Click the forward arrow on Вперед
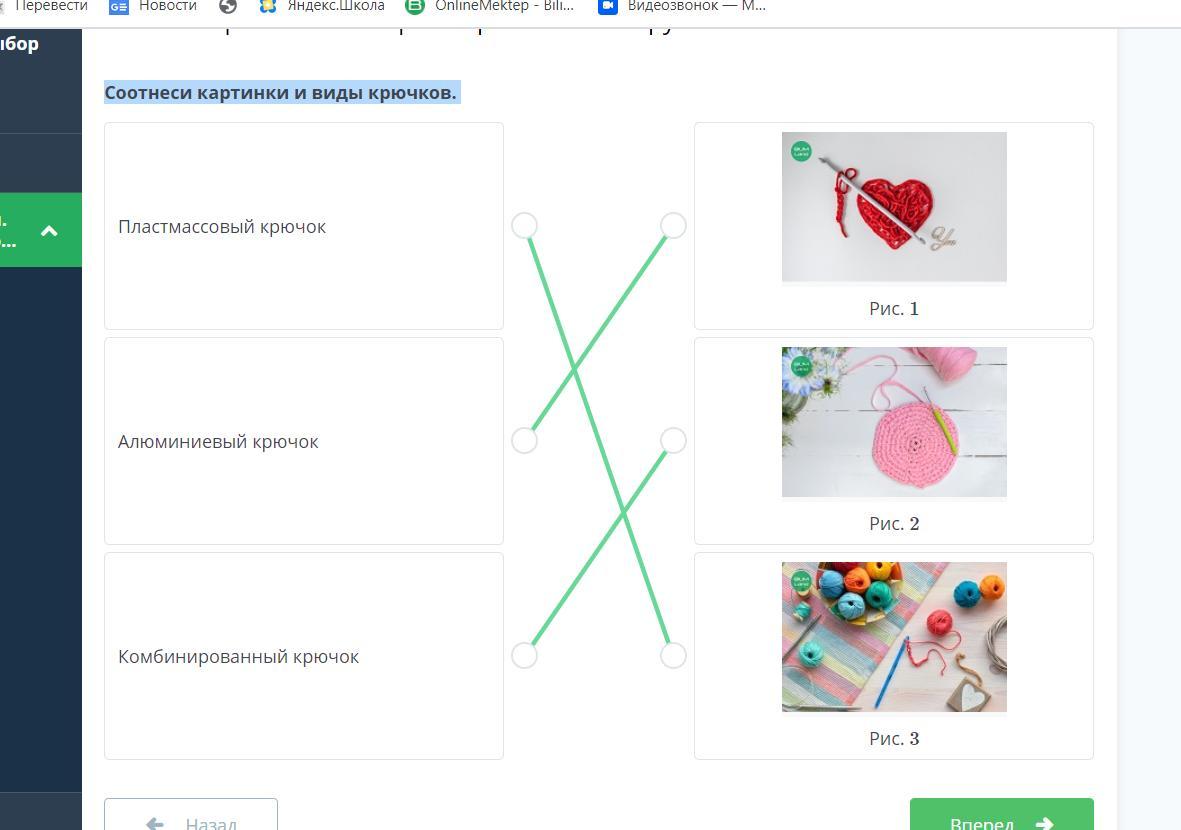This screenshot has height=830, width=1181. 1044,823
